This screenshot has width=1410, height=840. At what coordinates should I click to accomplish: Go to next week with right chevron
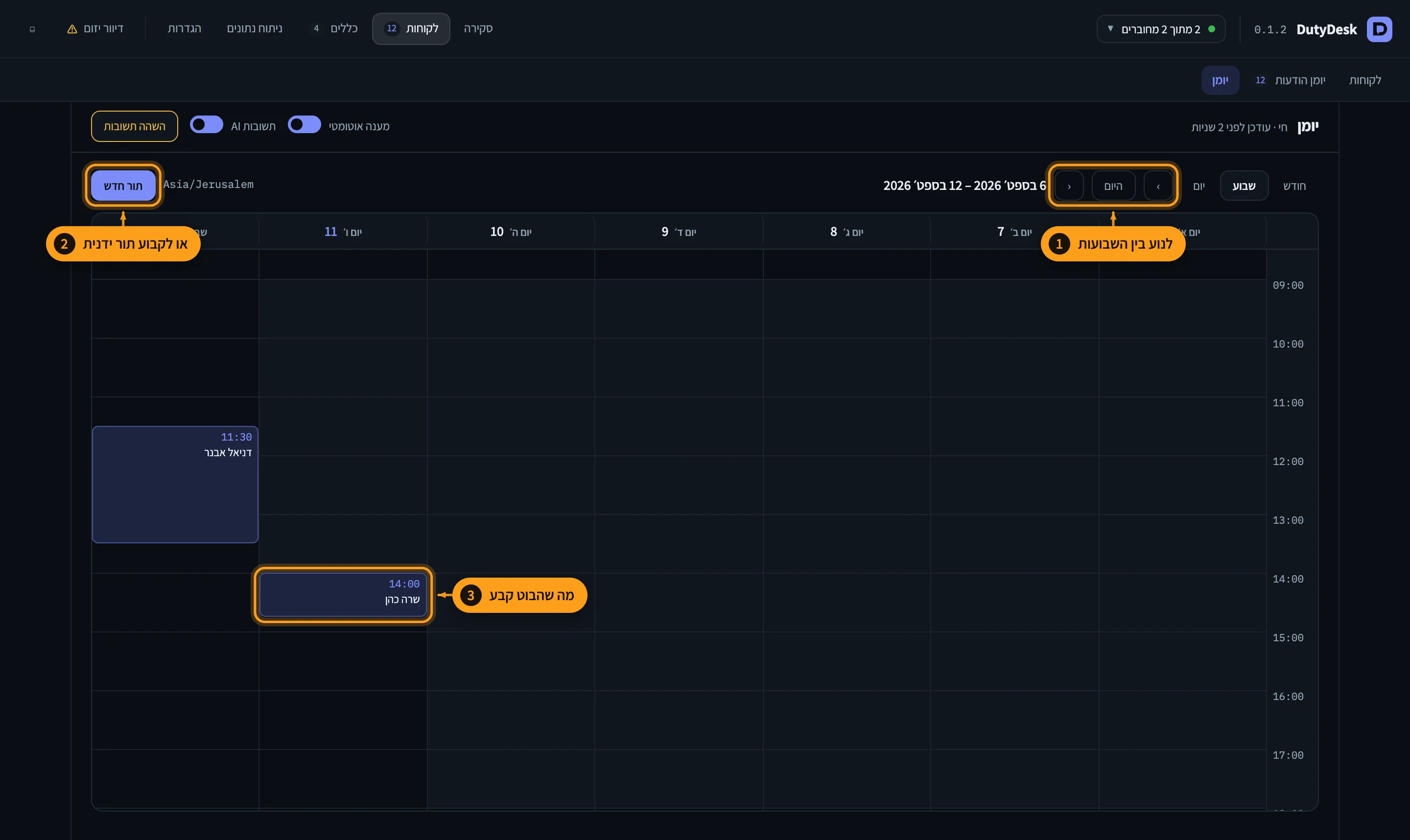tap(1069, 186)
